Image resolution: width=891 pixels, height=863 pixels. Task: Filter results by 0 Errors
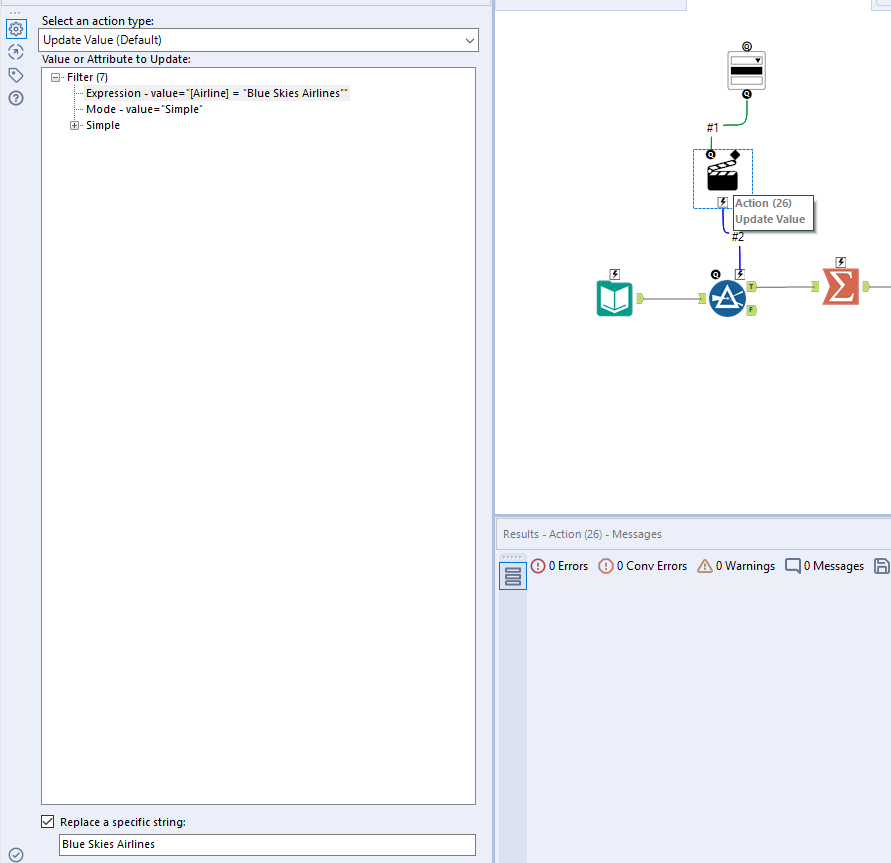[x=559, y=566]
